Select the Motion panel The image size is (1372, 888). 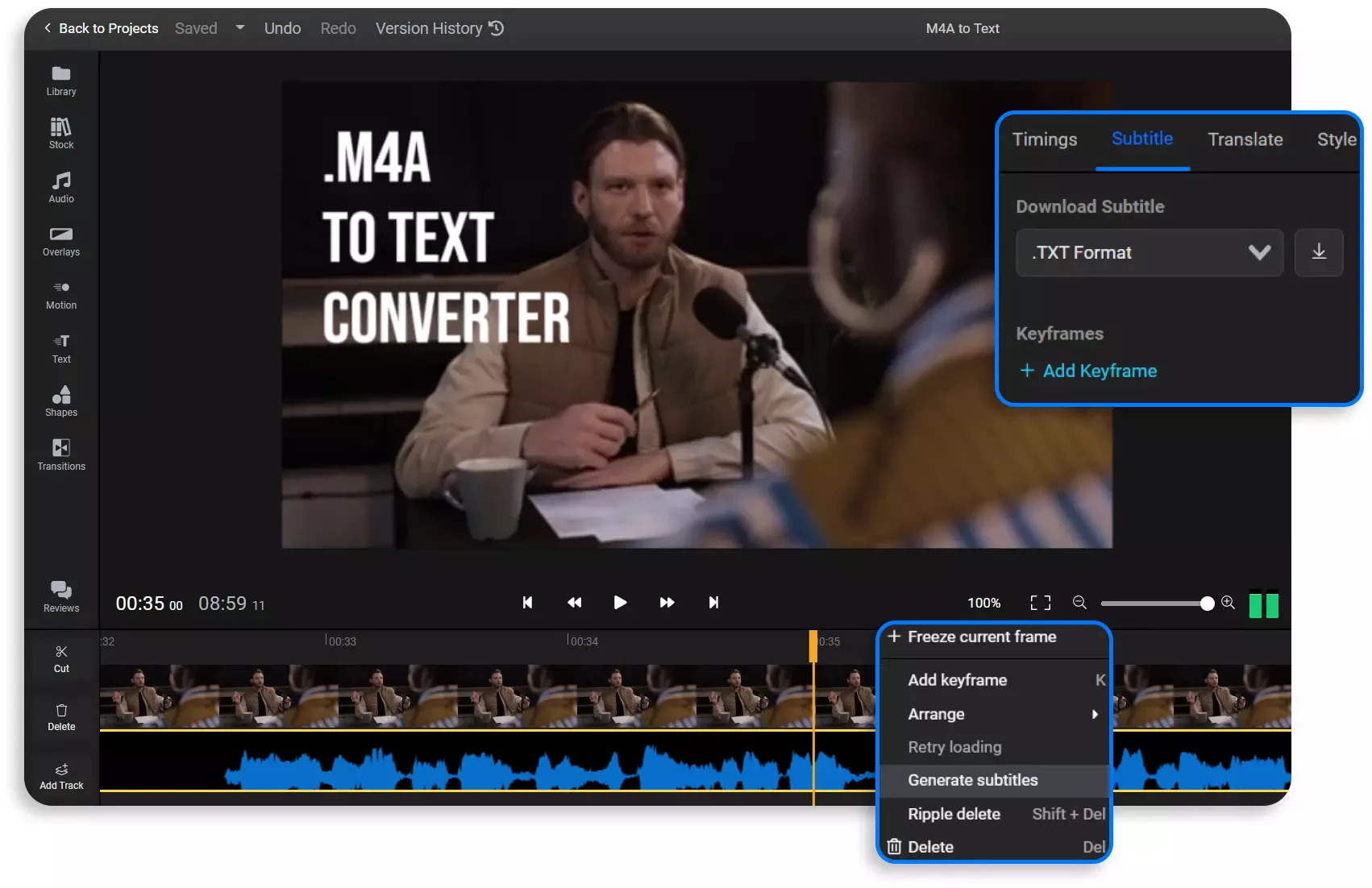point(60,293)
